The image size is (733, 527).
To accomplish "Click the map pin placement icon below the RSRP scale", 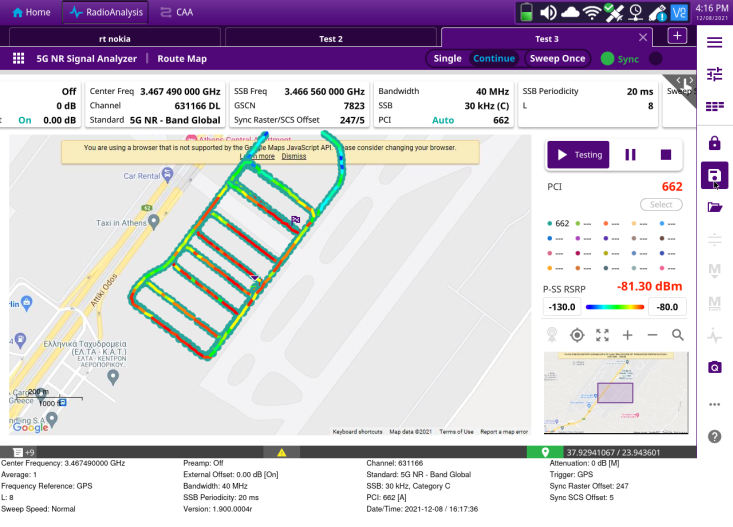I will point(552,335).
